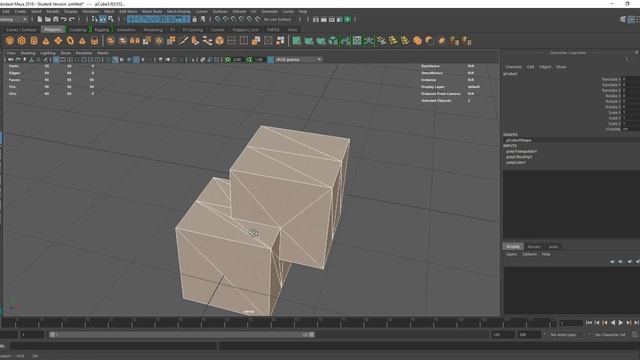Viewport: 640px width, 360px height.
Task: Toggle Select by hierarchy mode
Action: point(95,19)
